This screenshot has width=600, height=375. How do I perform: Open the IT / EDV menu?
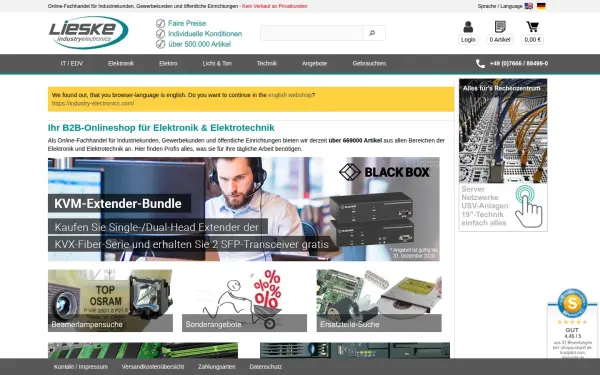[x=72, y=64]
